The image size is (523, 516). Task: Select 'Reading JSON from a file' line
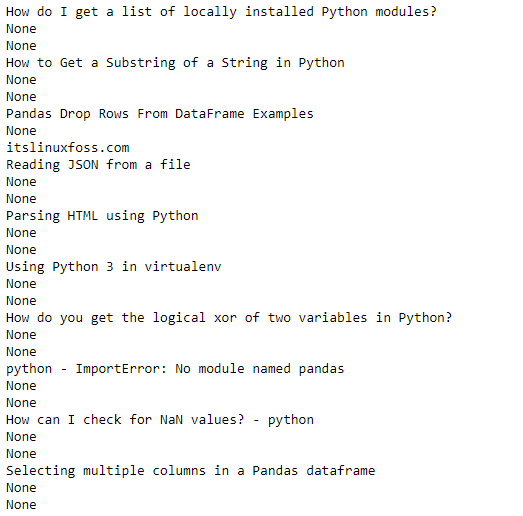coord(98,165)
